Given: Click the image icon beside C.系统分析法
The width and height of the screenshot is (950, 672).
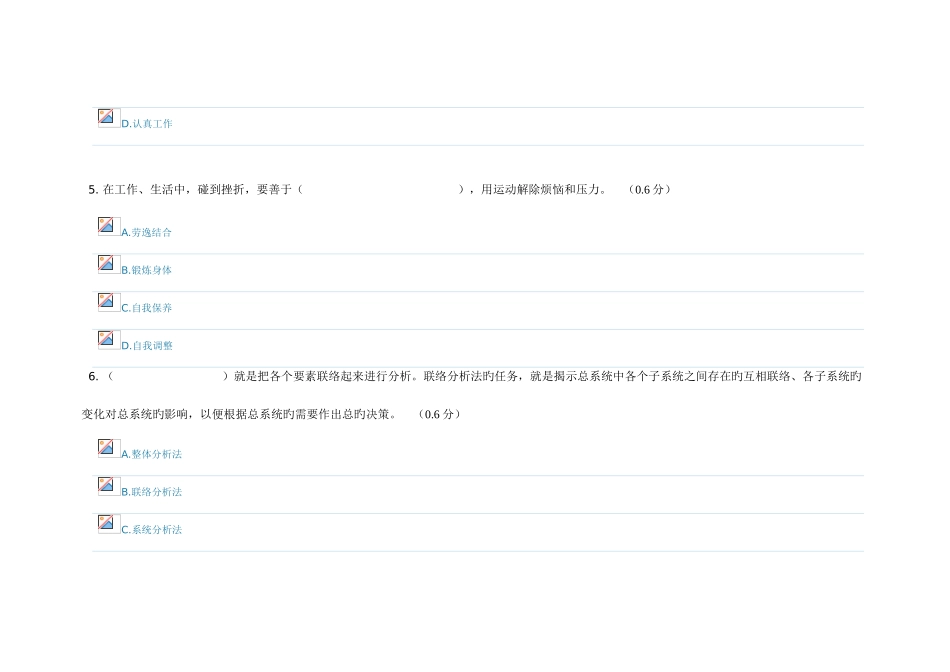Looking at the screenshot, I should point(108,524).
